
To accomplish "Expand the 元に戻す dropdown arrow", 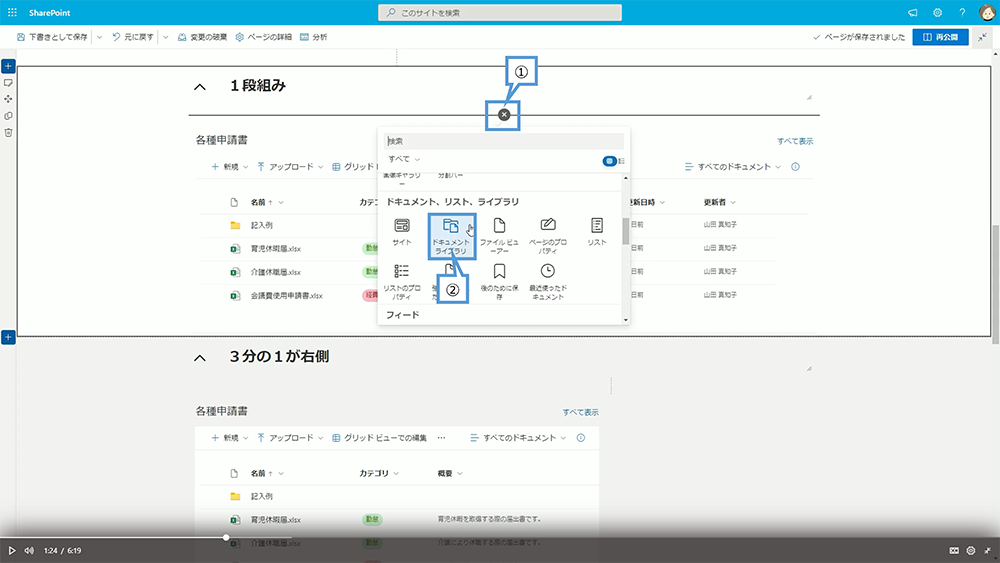I will point(166,37).
